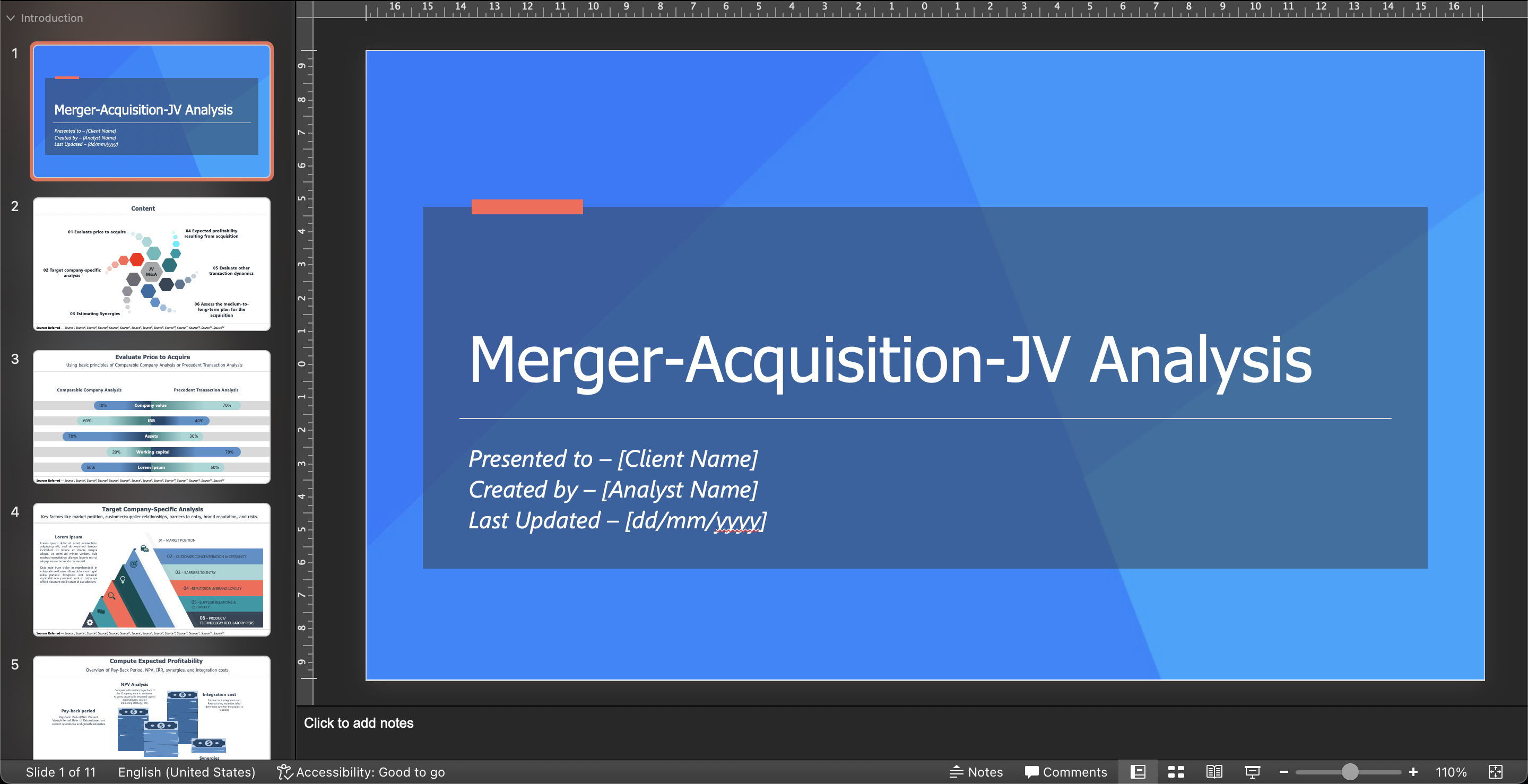Image resolution: width=1528 pixels, height=784 pixels.
Task: Click the Comments speech bubble icon
Action: tap(1031, 772)
